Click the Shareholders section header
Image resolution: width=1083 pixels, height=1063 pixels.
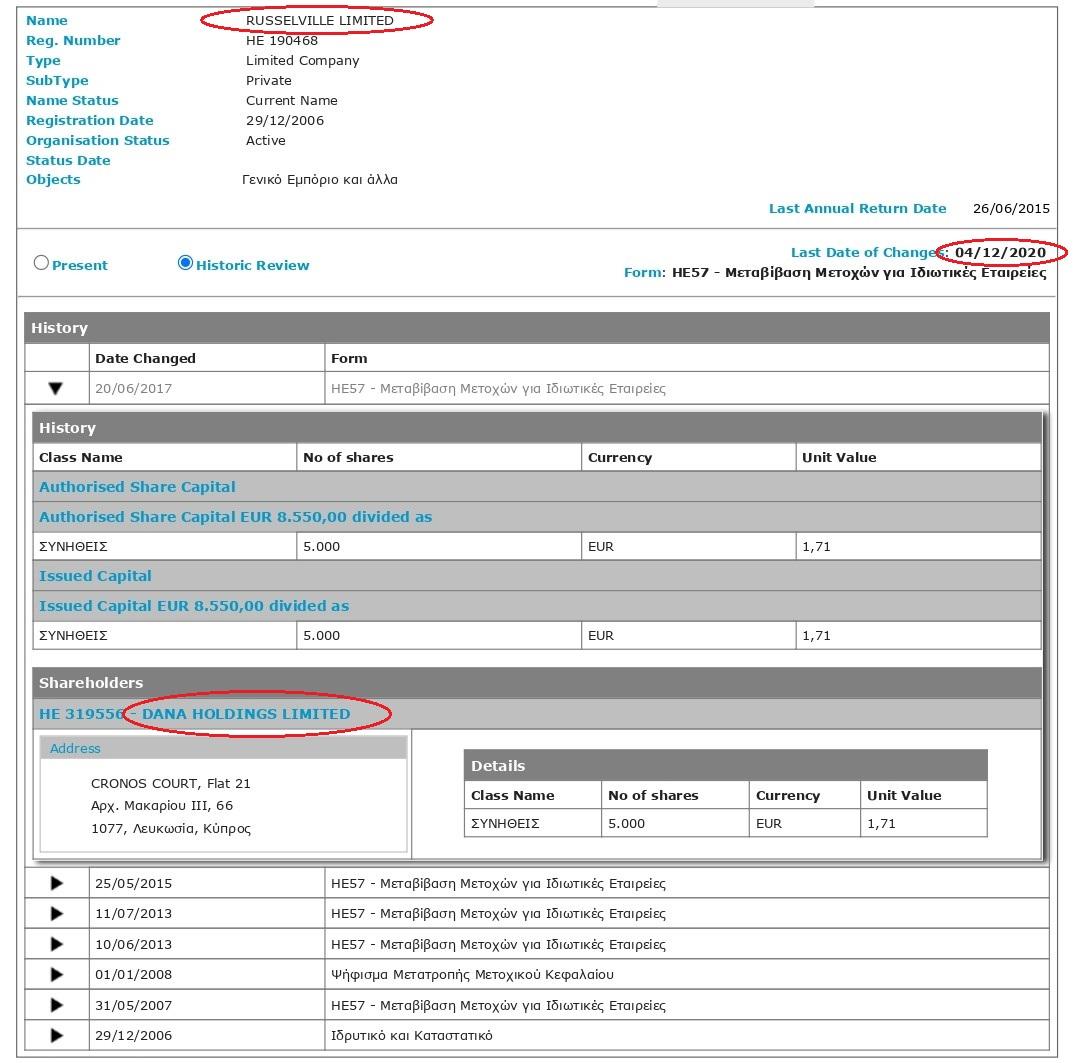(91, 683)
